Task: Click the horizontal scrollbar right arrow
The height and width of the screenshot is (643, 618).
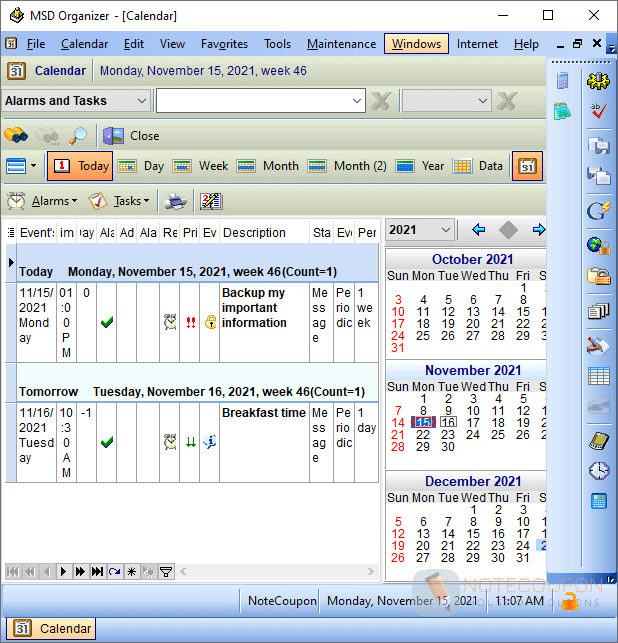Action: point(371,571)
